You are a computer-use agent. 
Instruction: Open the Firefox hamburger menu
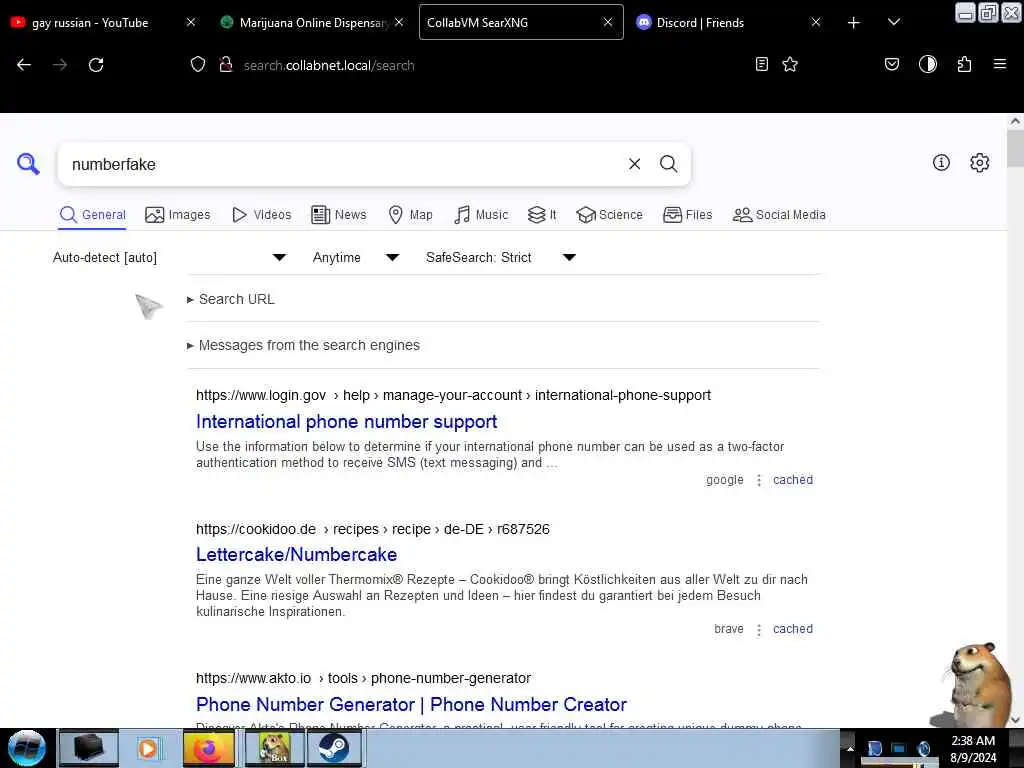1000,64
